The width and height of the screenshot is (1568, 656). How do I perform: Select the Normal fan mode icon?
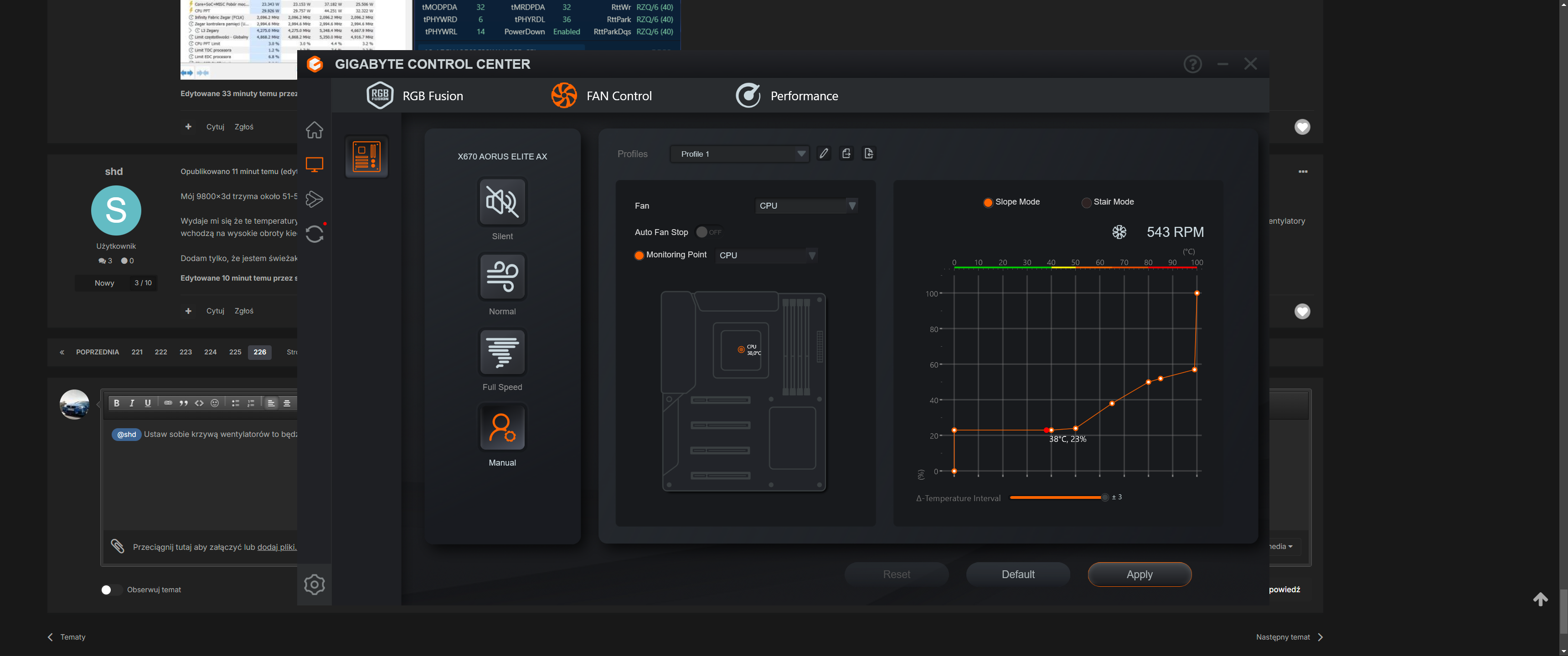click(502, 277)
